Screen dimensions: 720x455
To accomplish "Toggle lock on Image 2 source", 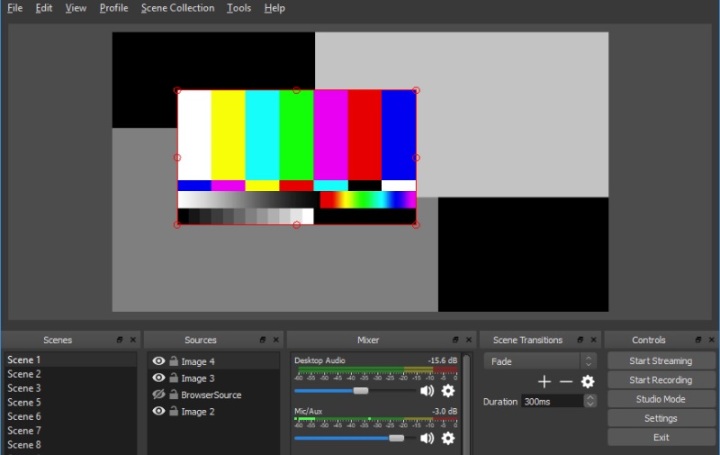I will coord(174,411).
